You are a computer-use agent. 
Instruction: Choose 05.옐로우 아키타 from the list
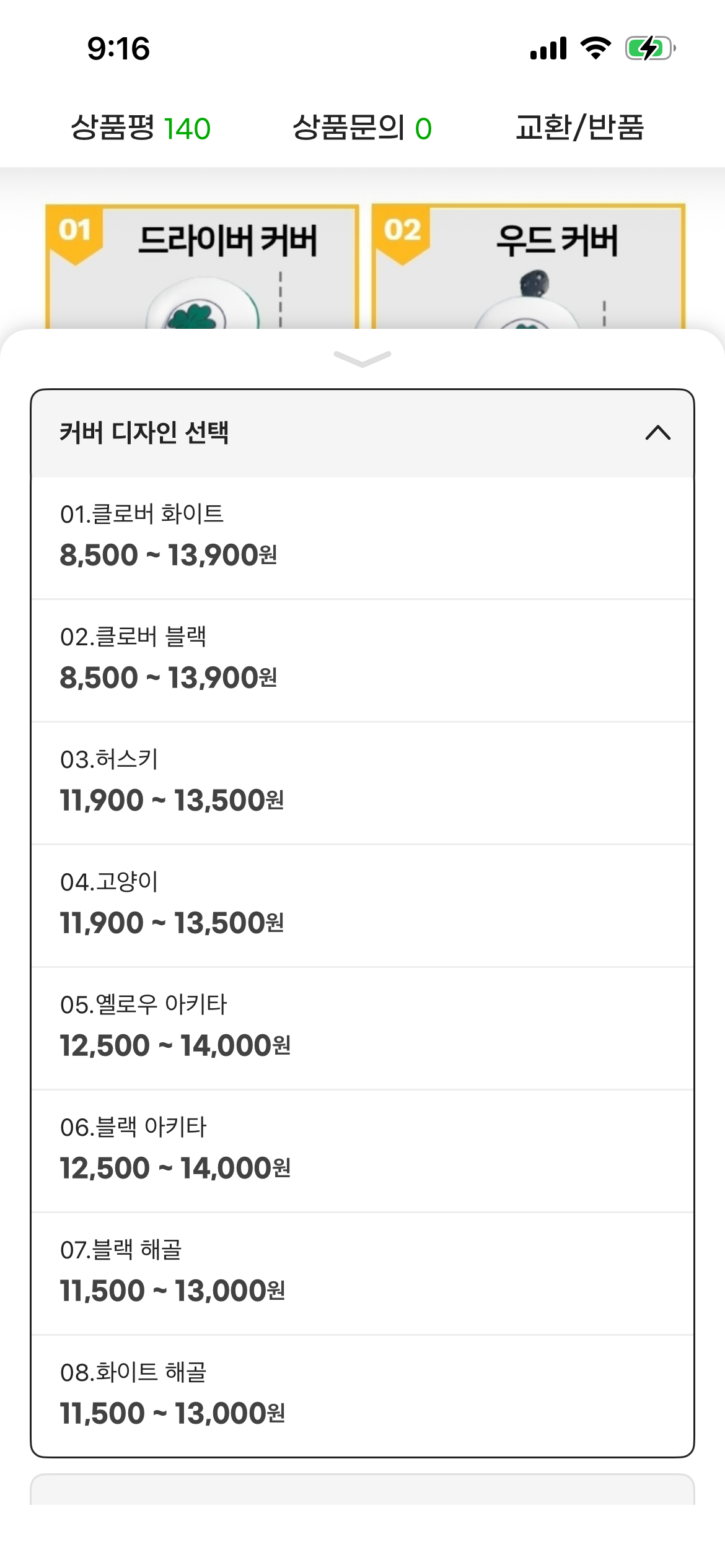[x=362, y=1027]
